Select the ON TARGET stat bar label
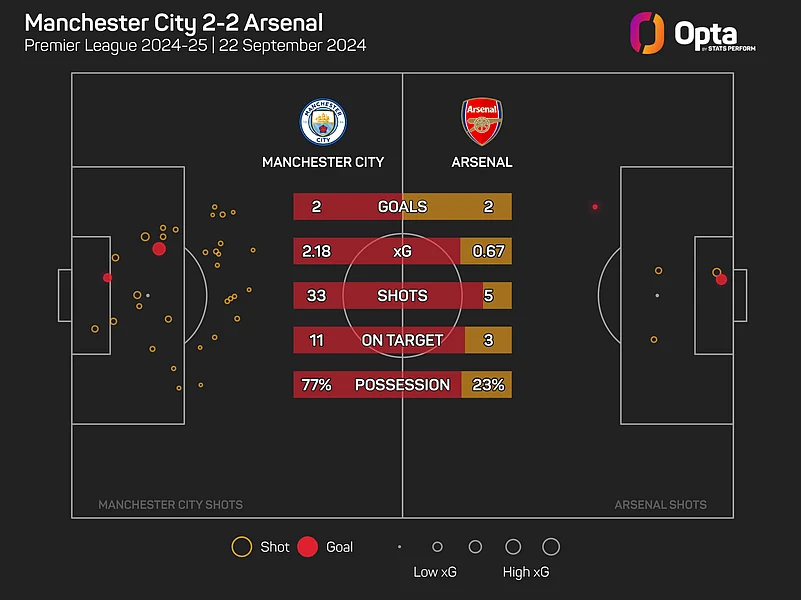The image size is (801, 600). tap(402, 340)
